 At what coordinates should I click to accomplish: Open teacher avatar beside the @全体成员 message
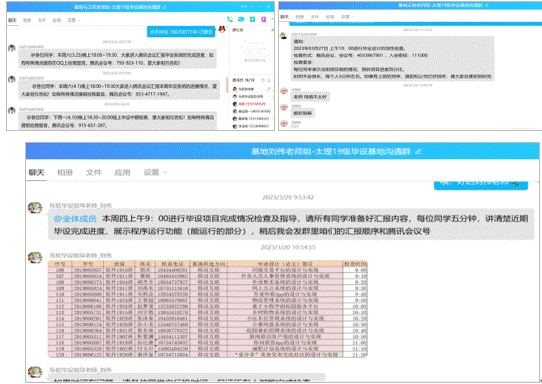coord(35,208)
